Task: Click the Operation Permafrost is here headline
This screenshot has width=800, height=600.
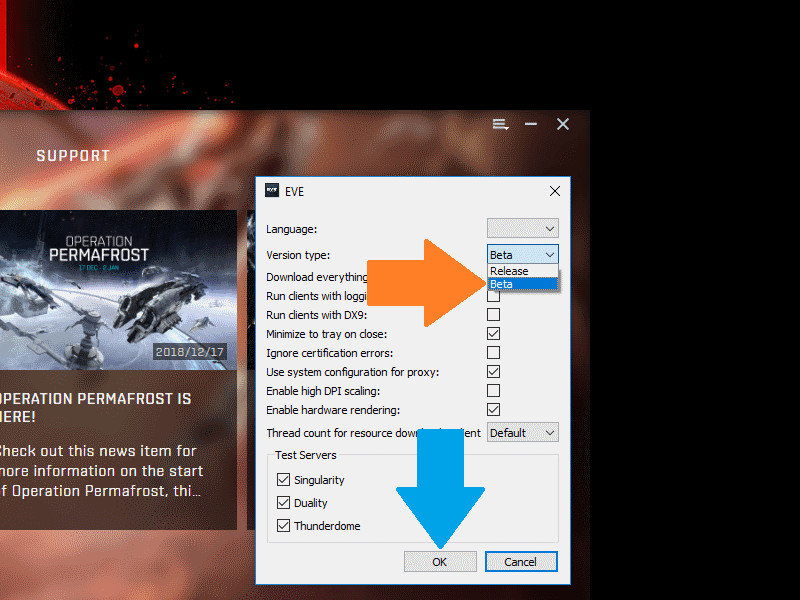Action: [x=95, y=408]
